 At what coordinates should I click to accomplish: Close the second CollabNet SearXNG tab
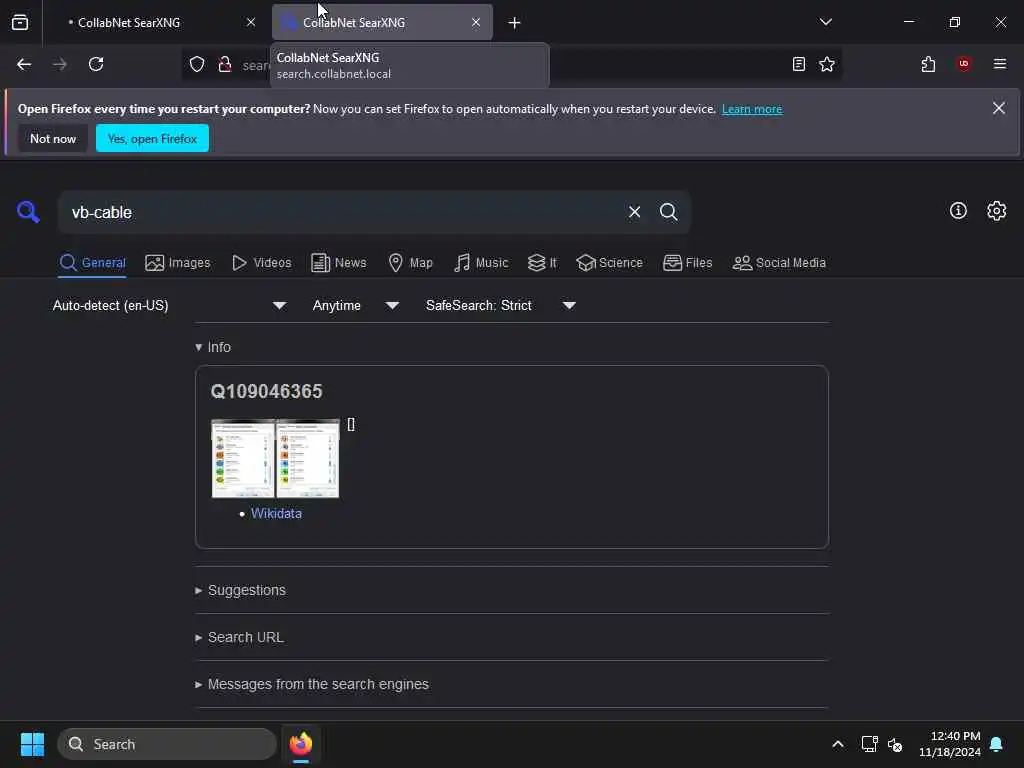(475, 22)
